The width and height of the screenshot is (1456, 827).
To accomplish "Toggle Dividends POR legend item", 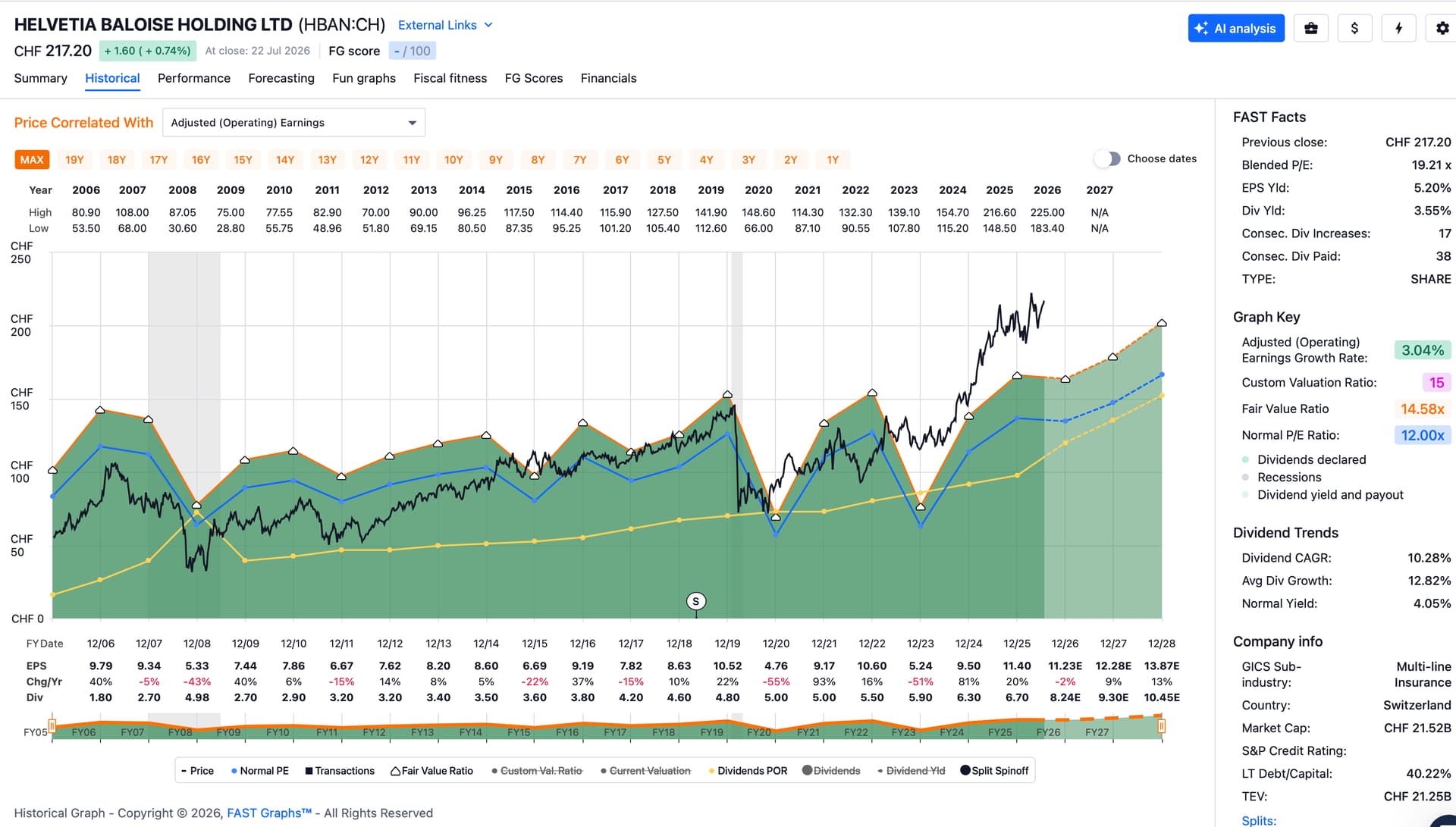I will click(748, 771).
